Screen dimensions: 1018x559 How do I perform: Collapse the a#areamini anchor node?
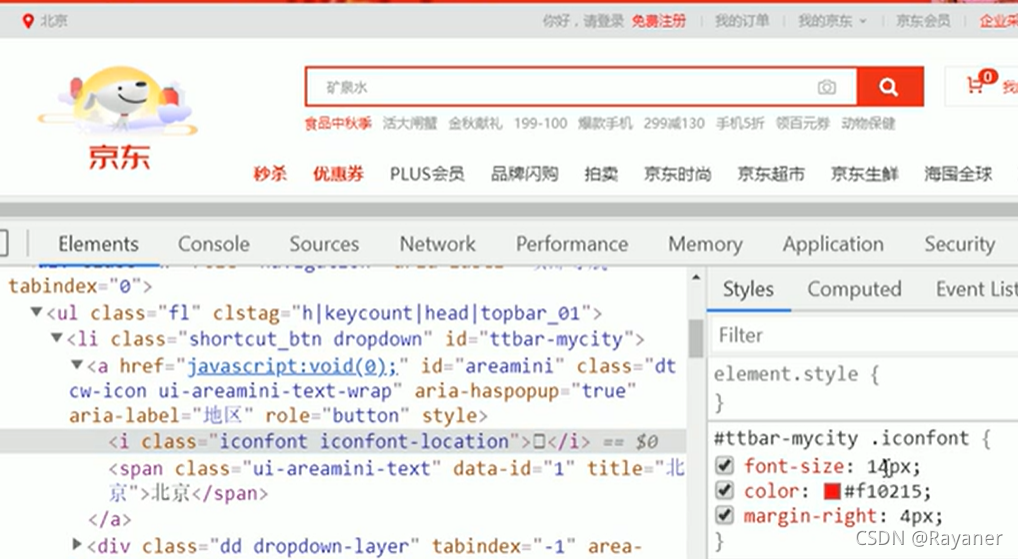click(x=77, y=365)
